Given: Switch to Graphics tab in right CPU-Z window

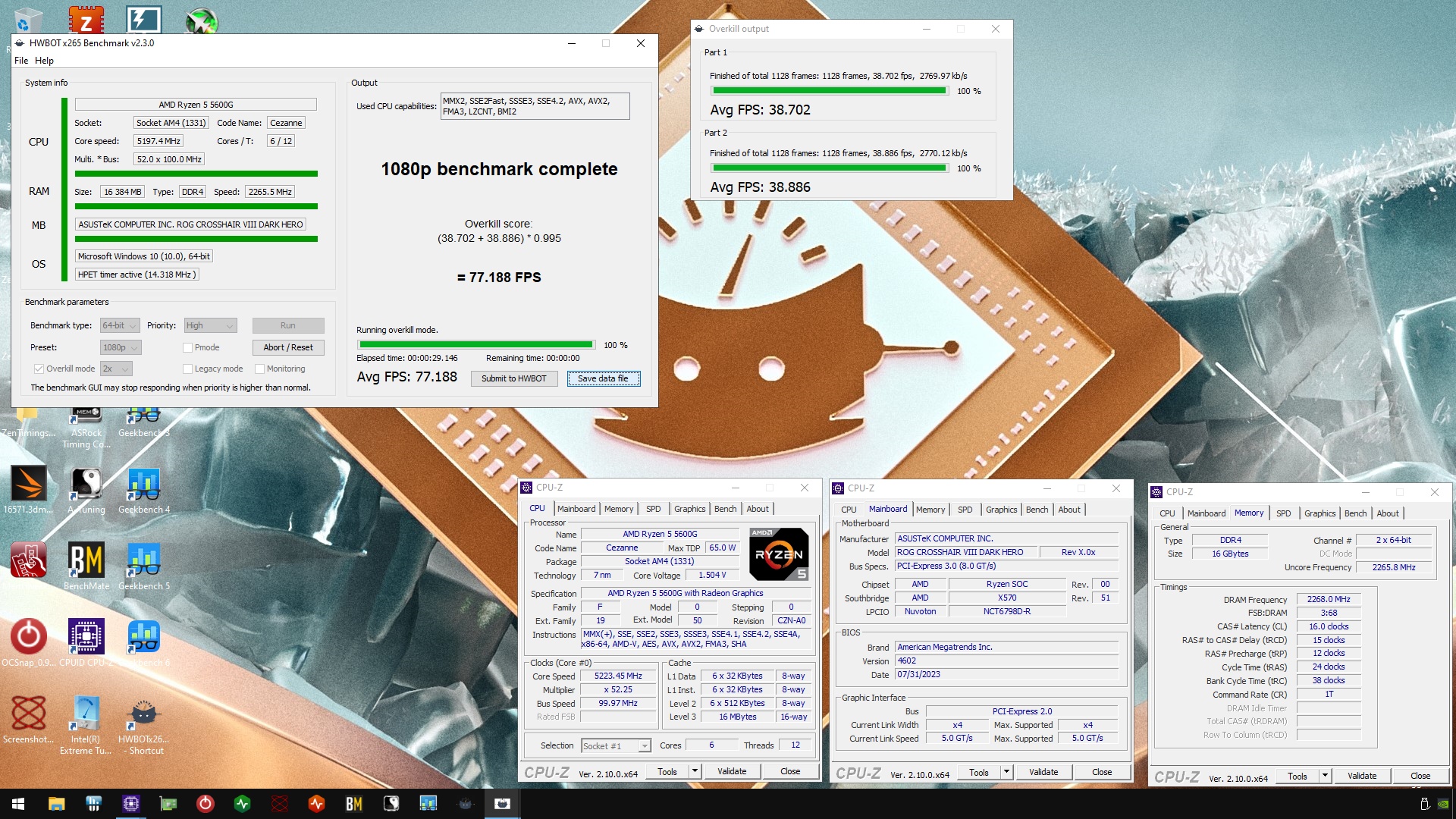Looking at the screenshot, I should pyautogui.click(x=1319, y=513).
